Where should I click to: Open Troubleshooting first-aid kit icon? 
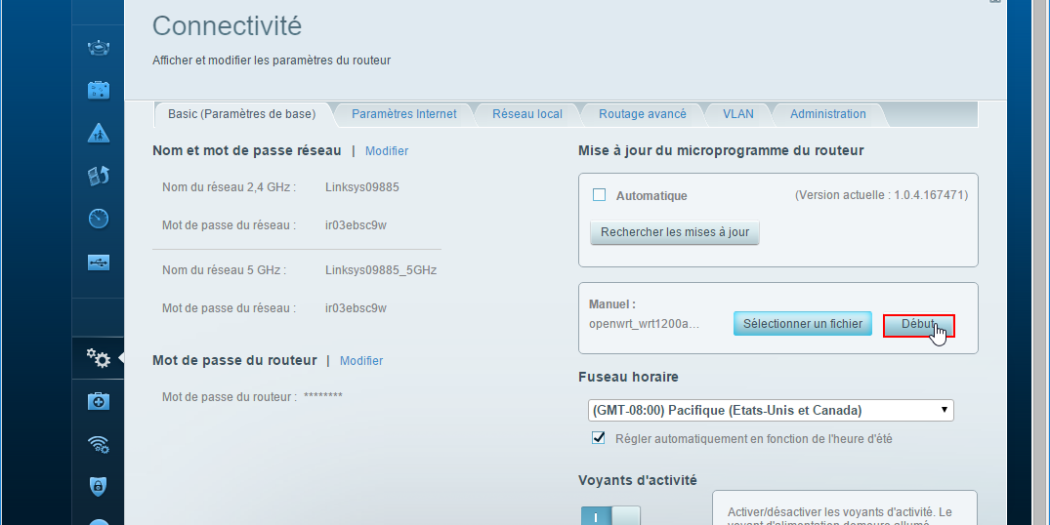coord(99,401)
